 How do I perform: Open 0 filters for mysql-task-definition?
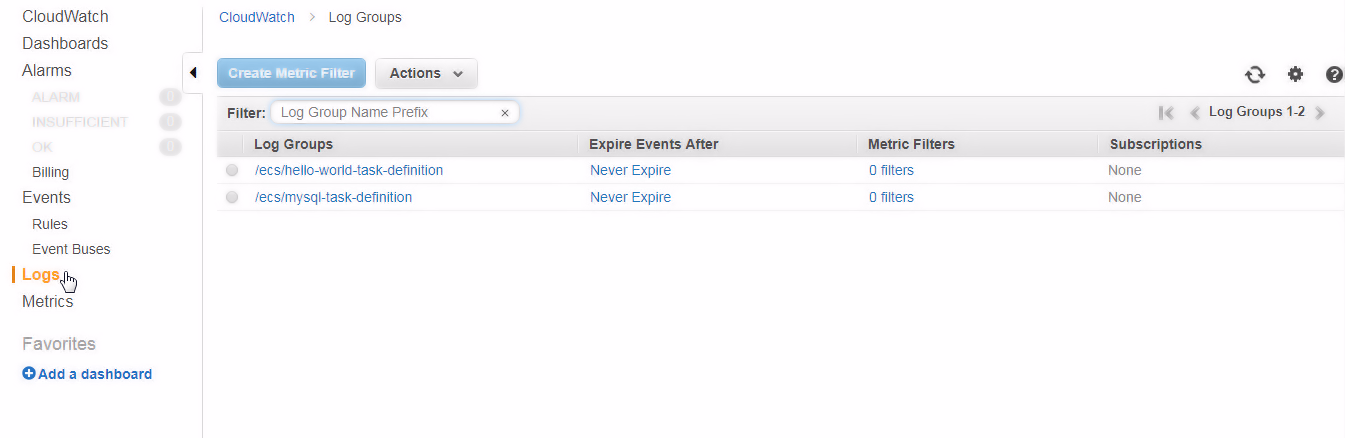pyautogui.click(x=891, y=197)
